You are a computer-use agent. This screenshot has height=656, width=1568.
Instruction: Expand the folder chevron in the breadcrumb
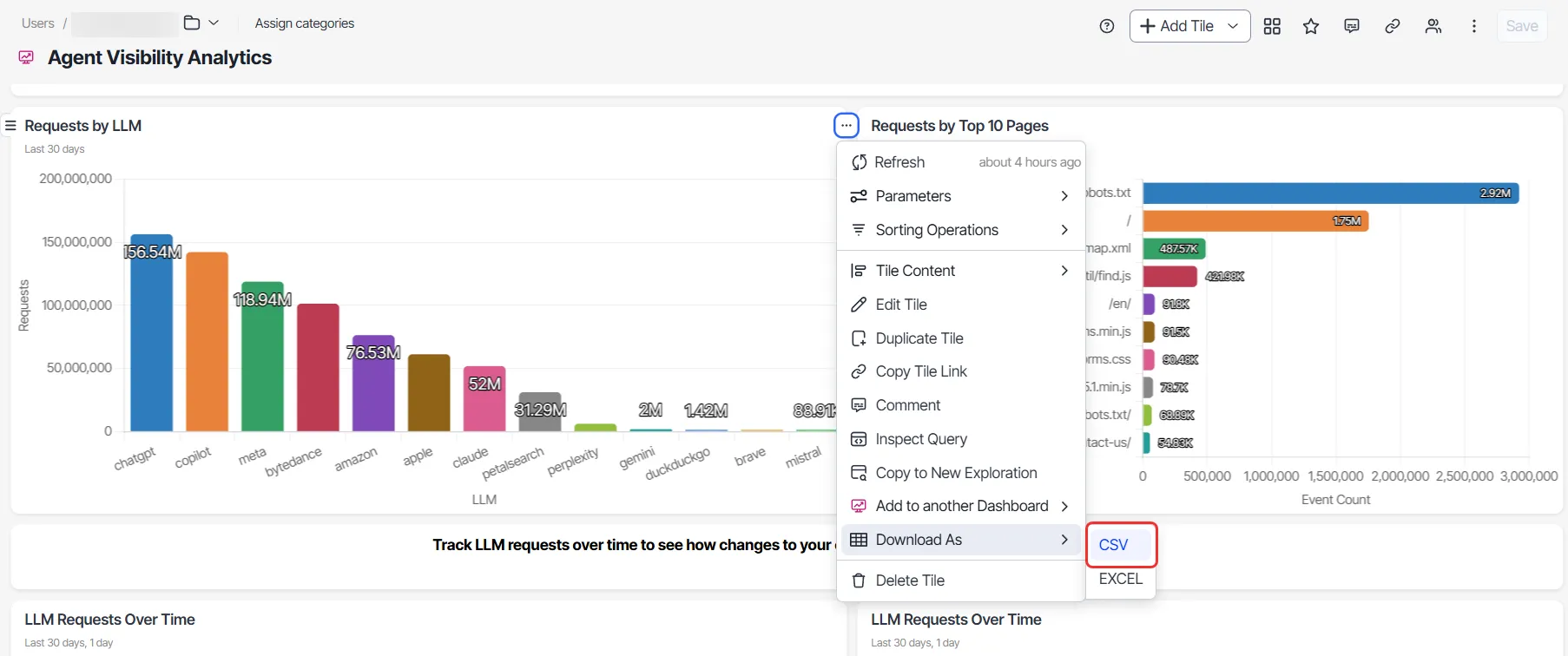pyautogui.click(x=214, y=23)
